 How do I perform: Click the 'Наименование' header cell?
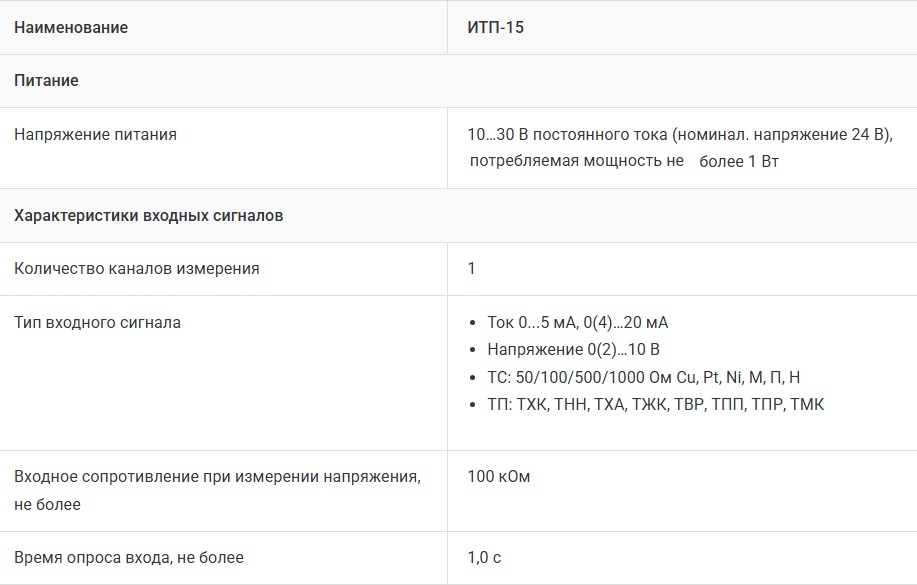71,28
